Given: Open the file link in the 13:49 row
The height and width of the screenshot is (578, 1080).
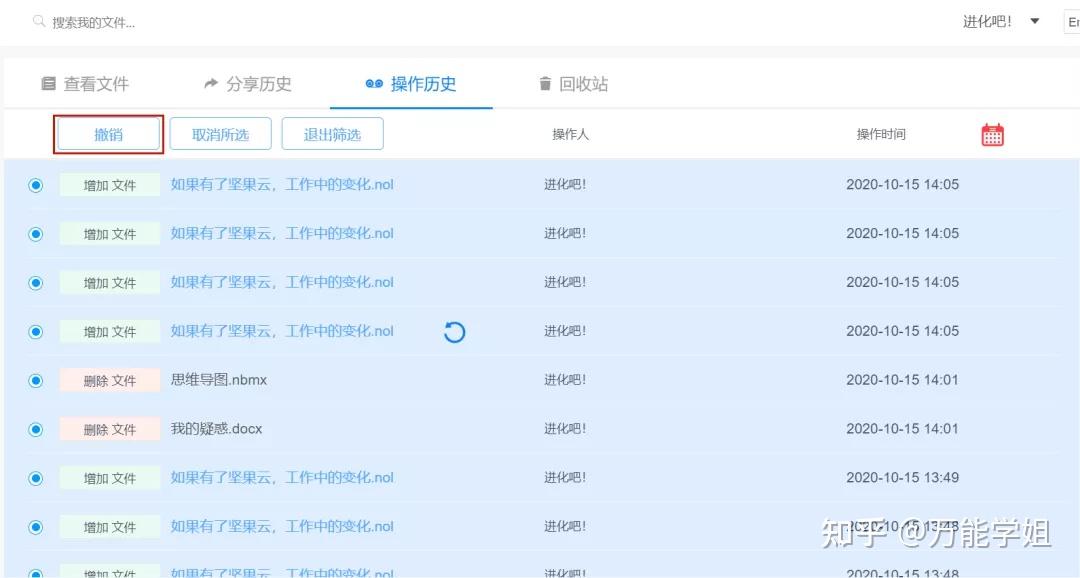Looking at the screenshot, I should pyautogui.click(x=282, y=477).
